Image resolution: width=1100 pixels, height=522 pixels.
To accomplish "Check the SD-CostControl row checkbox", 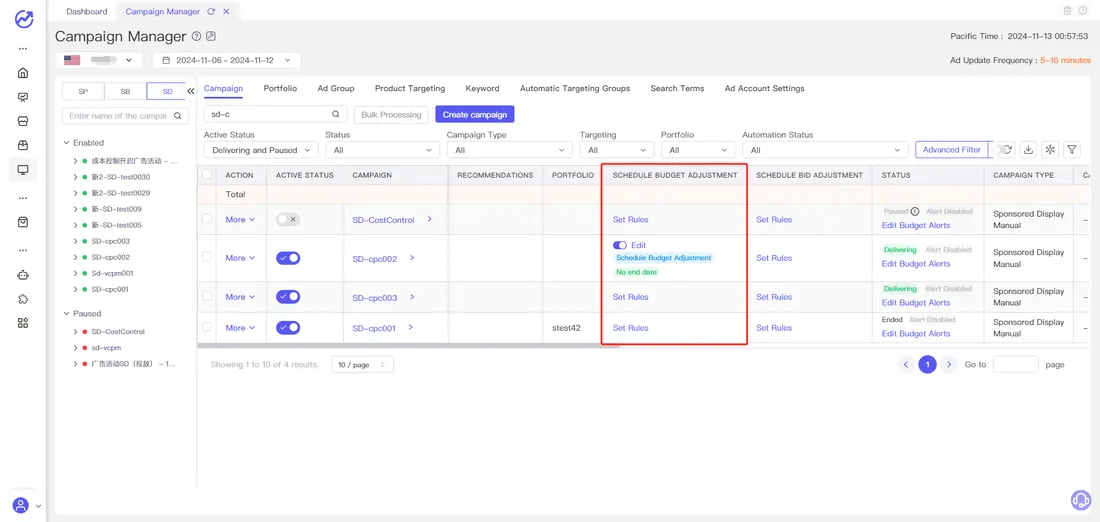I will tap(207, 219).
